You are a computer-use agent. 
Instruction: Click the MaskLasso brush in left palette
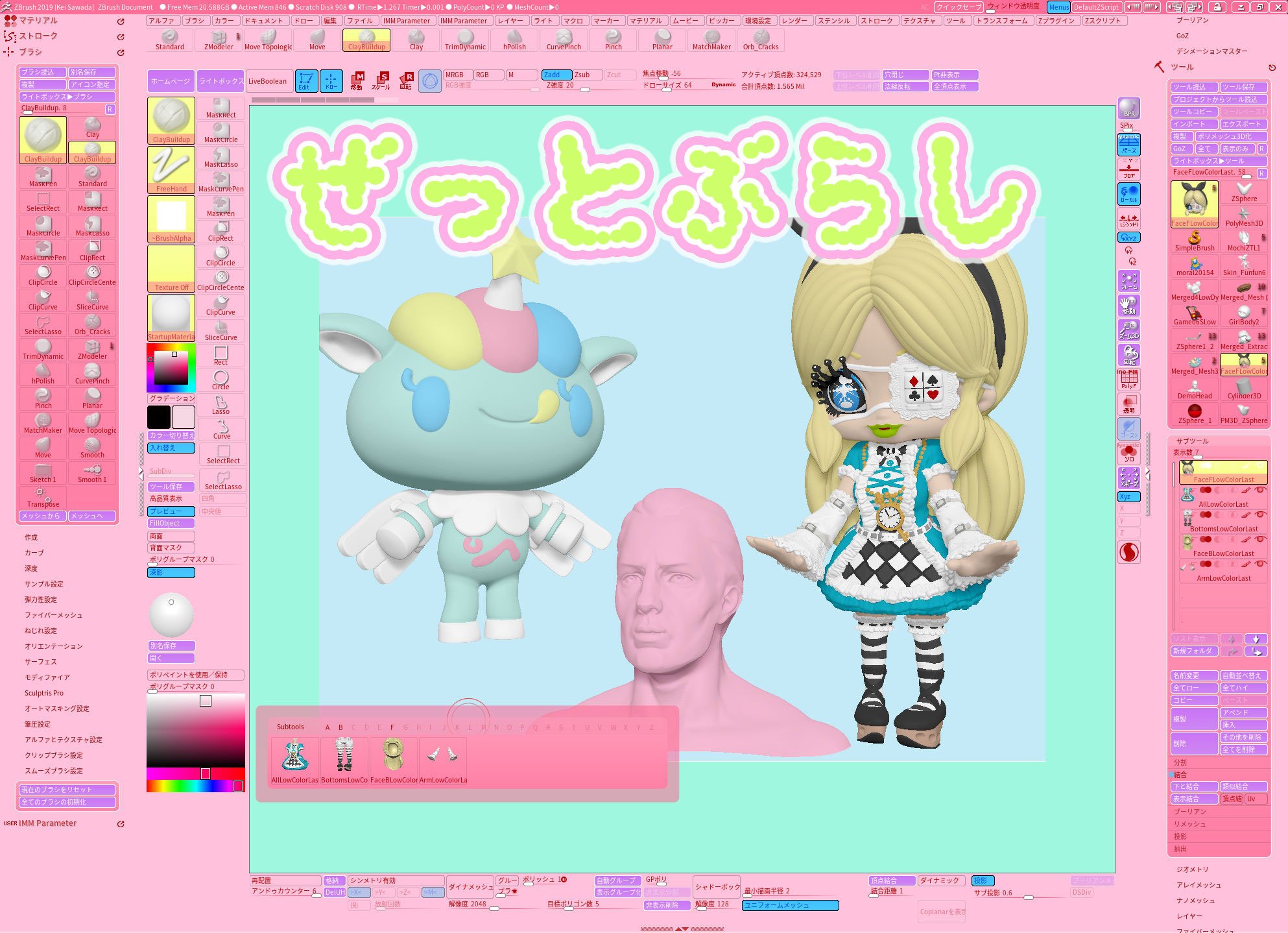pos(92,226)
